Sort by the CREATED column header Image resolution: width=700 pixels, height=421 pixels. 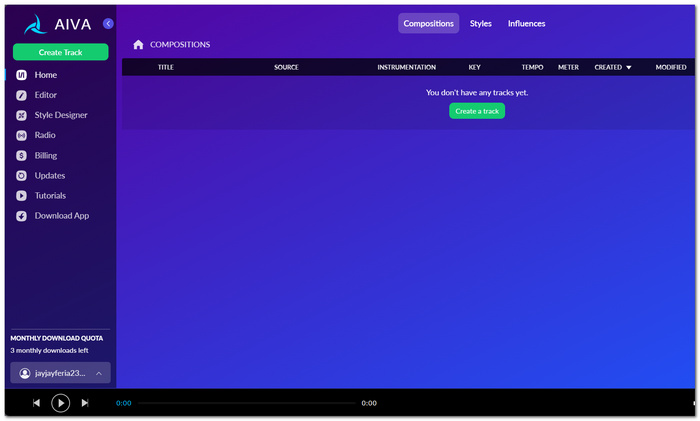tap(608, 67)
